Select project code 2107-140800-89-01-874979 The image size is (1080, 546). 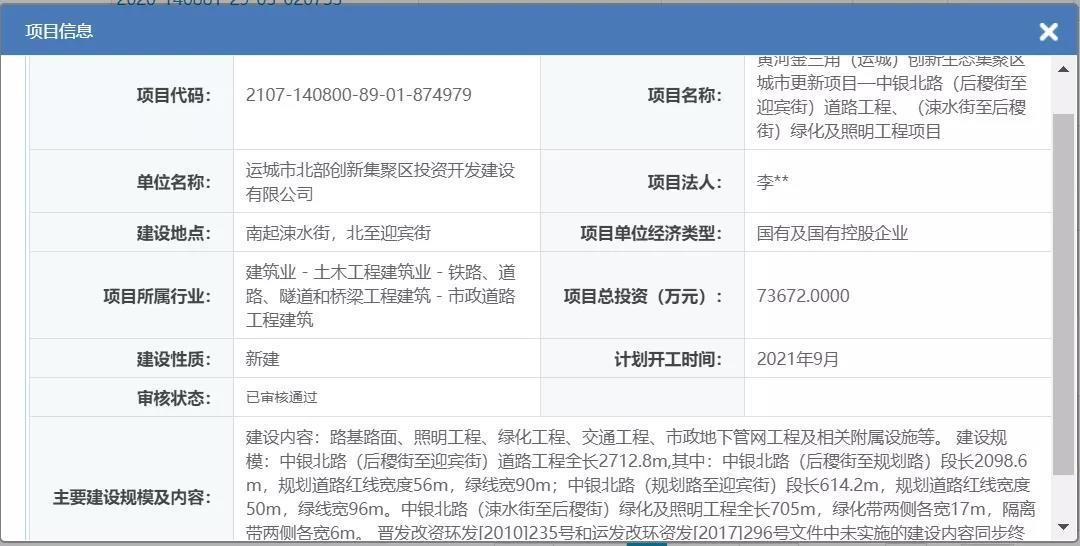click(x=359, y=95)
